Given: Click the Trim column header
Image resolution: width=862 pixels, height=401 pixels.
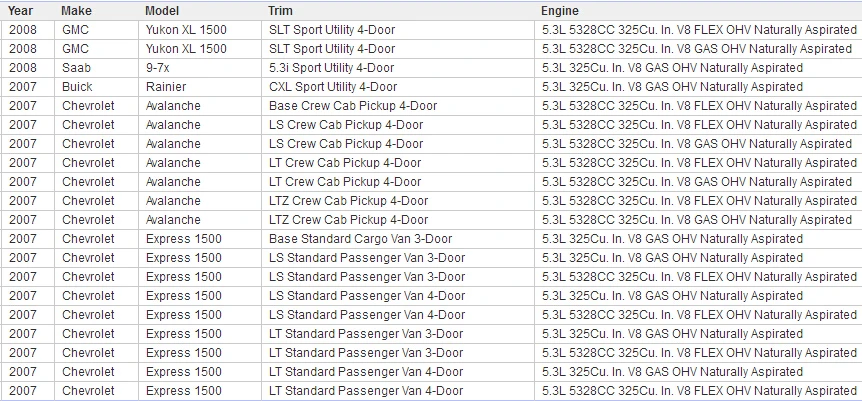Looking at the screenshot, I should point(280,10).
